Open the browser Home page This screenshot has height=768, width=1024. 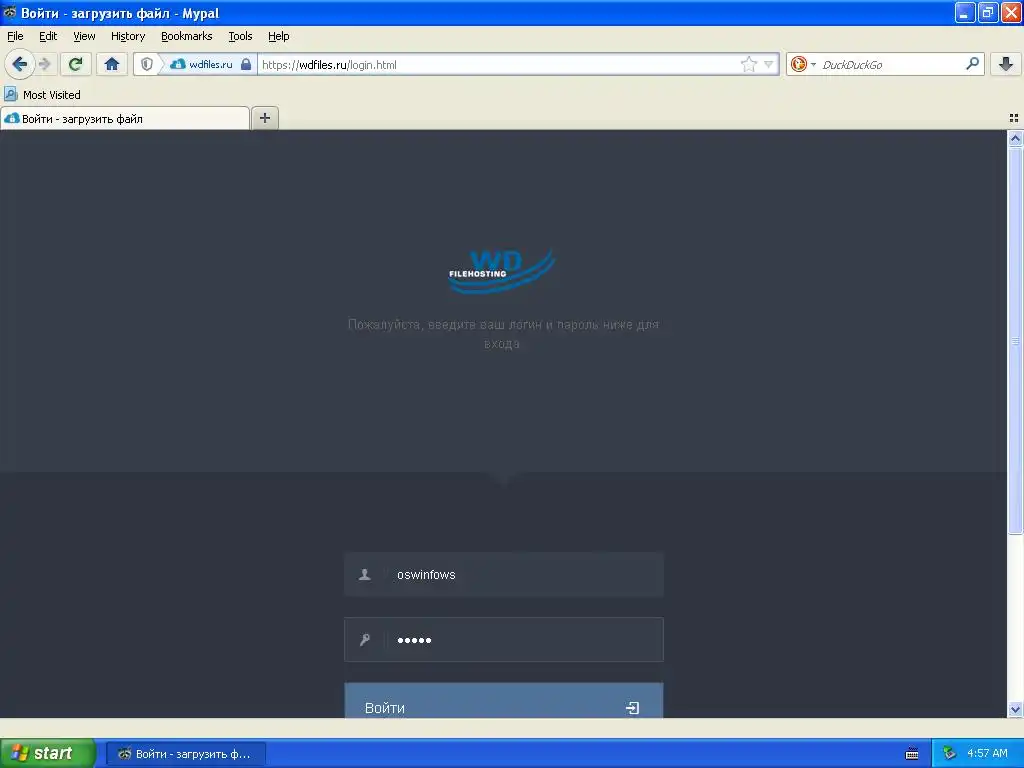[x=112, y=64]
